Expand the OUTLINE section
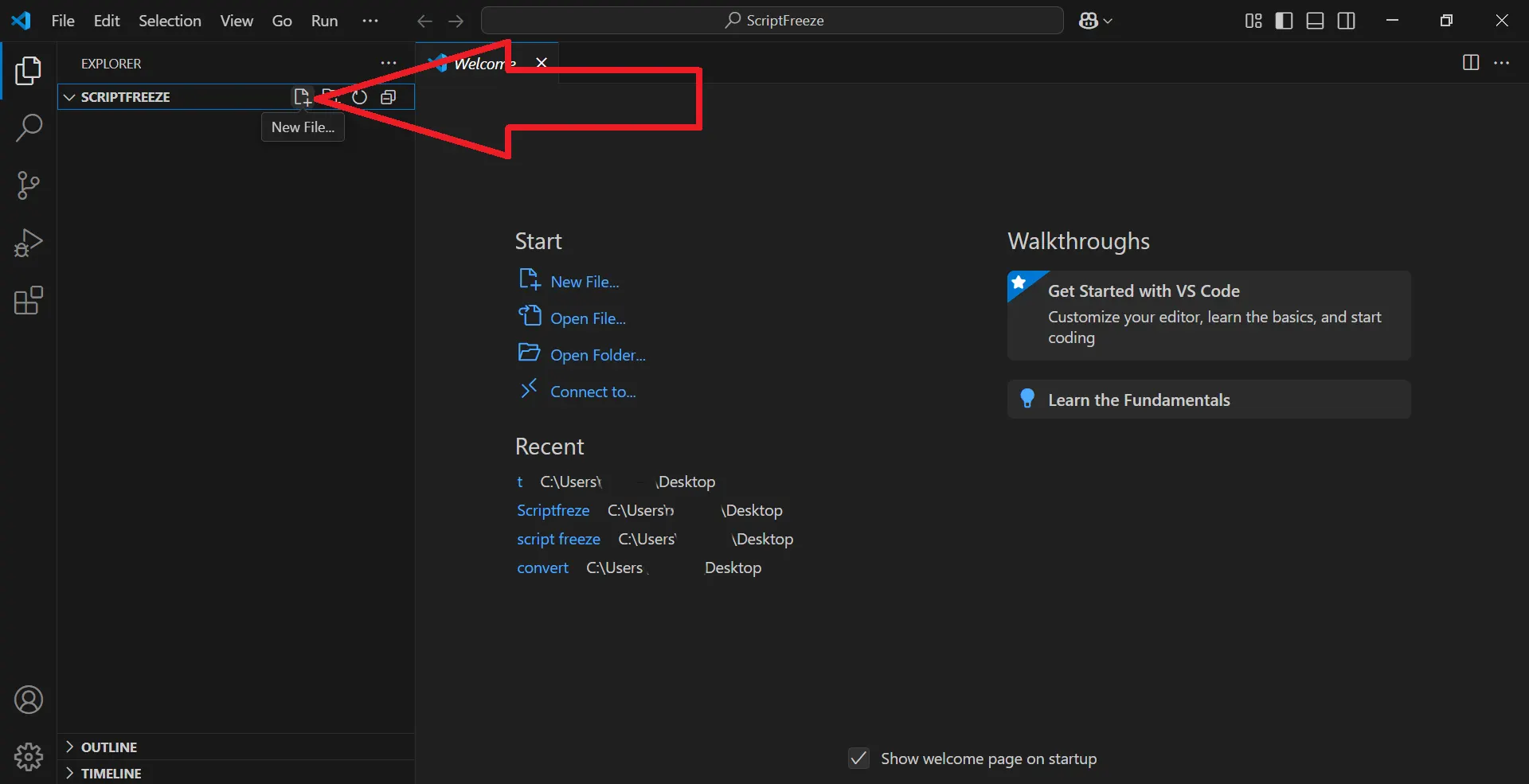The height and width of the screenshot is (784, 1529). point(236,747)
